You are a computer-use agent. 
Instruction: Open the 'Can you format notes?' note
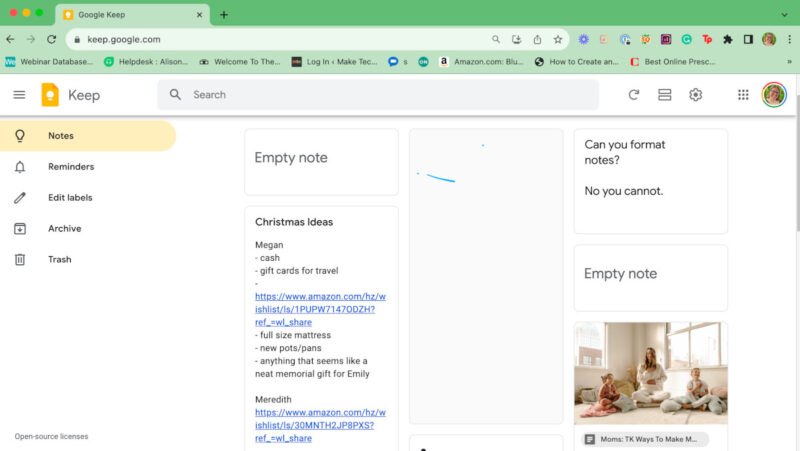point(651,181)
